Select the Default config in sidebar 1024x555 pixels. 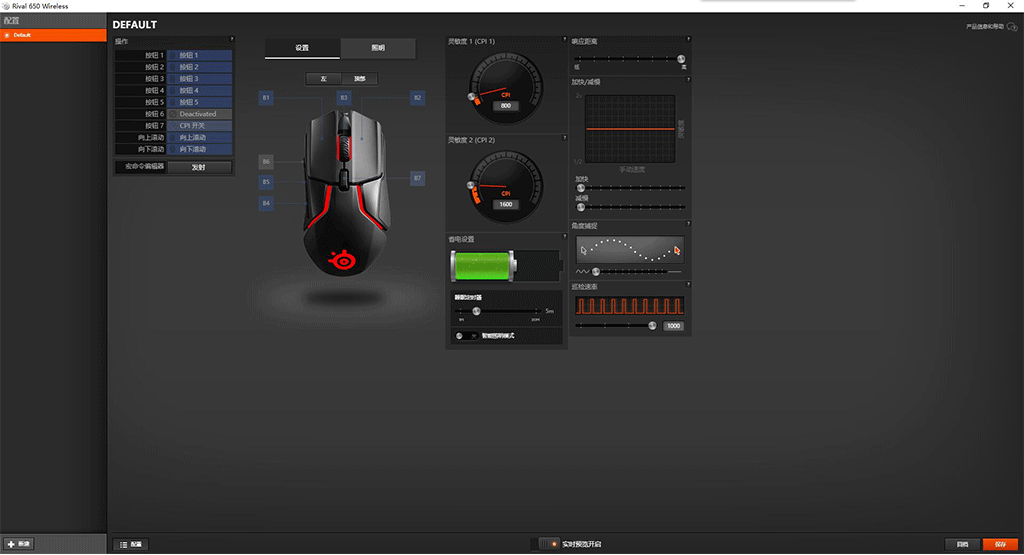[53, 35]
